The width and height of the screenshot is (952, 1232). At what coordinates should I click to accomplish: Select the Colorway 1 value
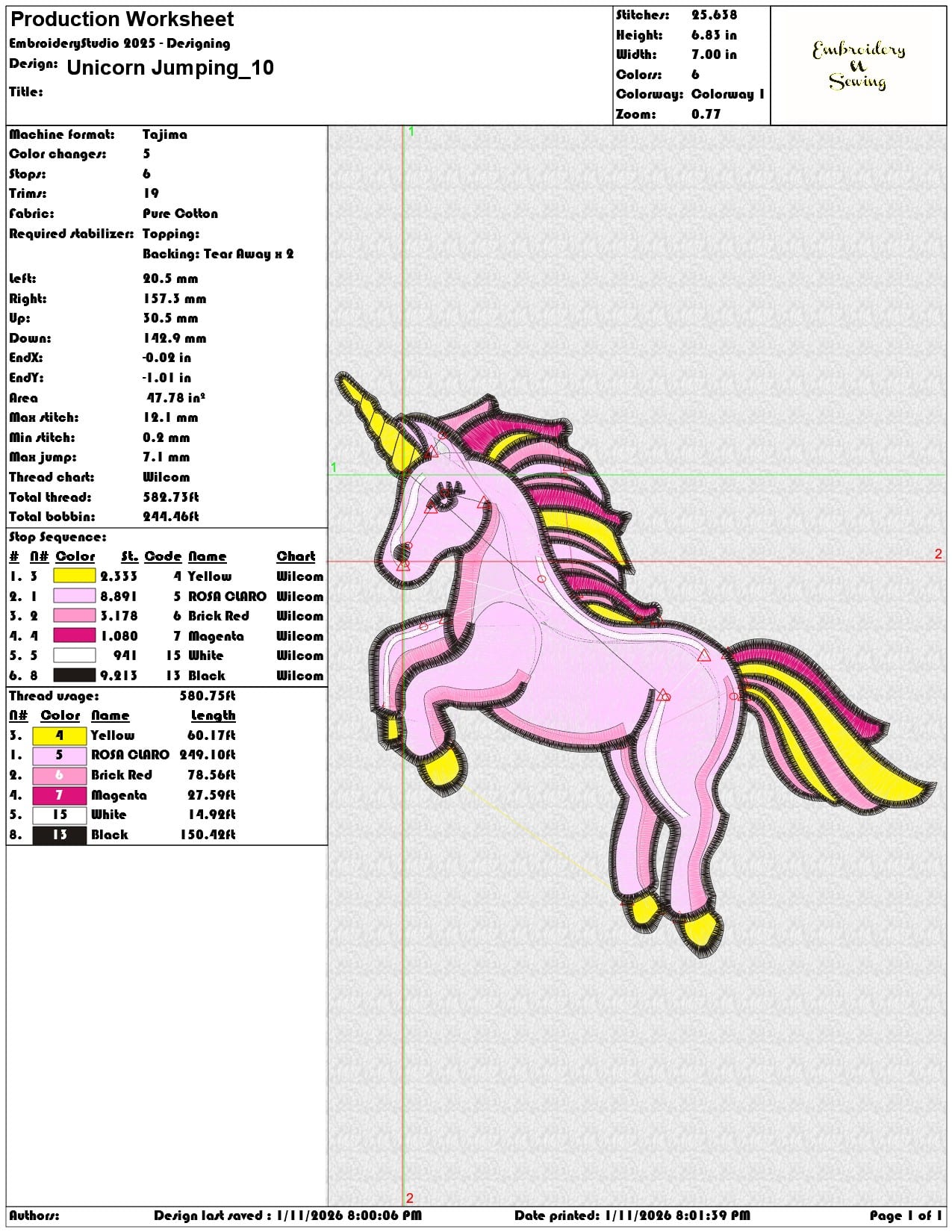pos(728,94)
